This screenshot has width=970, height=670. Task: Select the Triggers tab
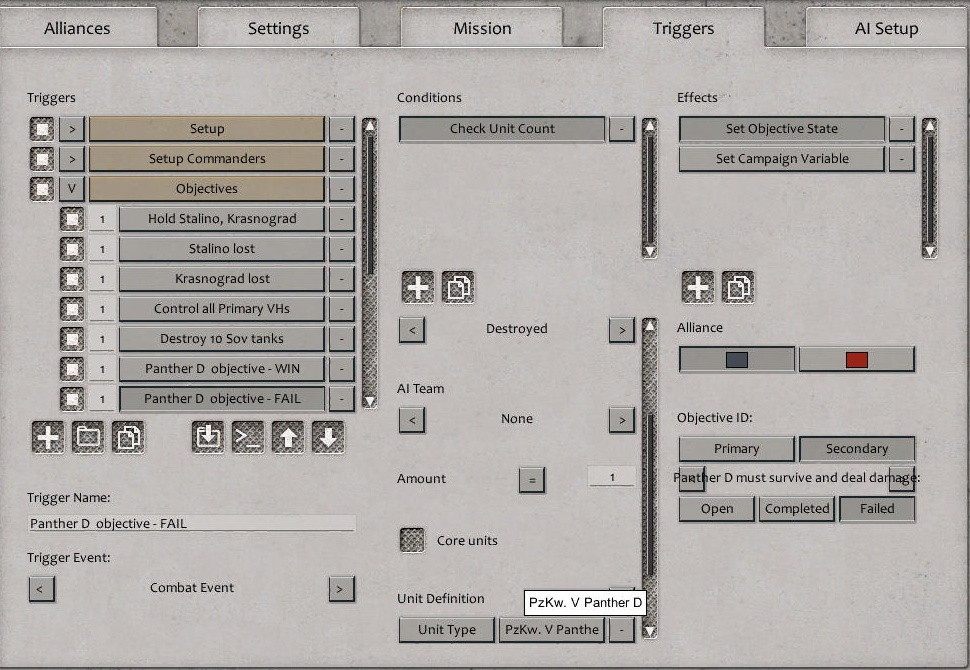(x=684, y=28)
